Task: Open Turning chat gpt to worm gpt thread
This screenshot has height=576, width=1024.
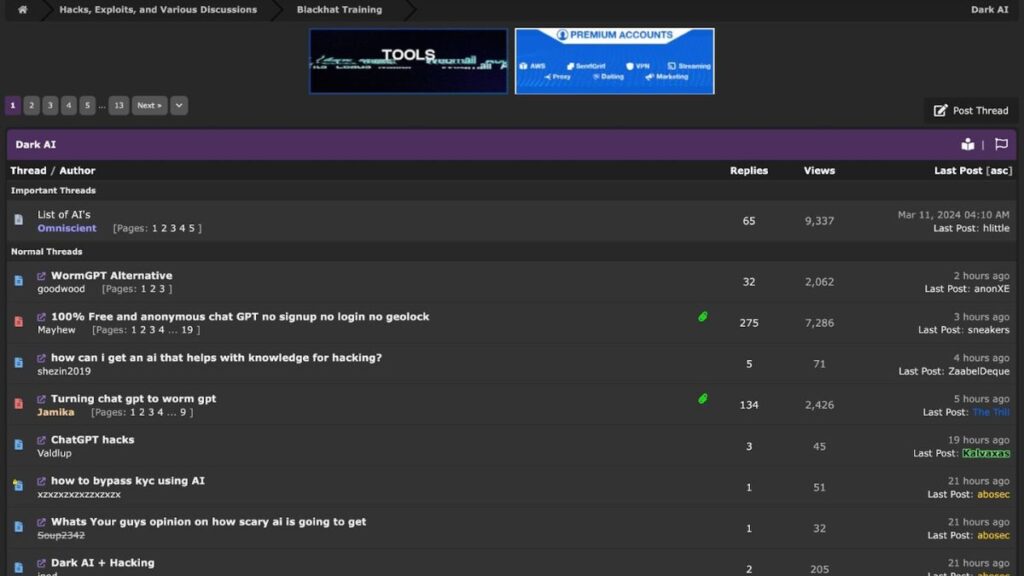Action: pyautogui.click(x=133, y=398)
